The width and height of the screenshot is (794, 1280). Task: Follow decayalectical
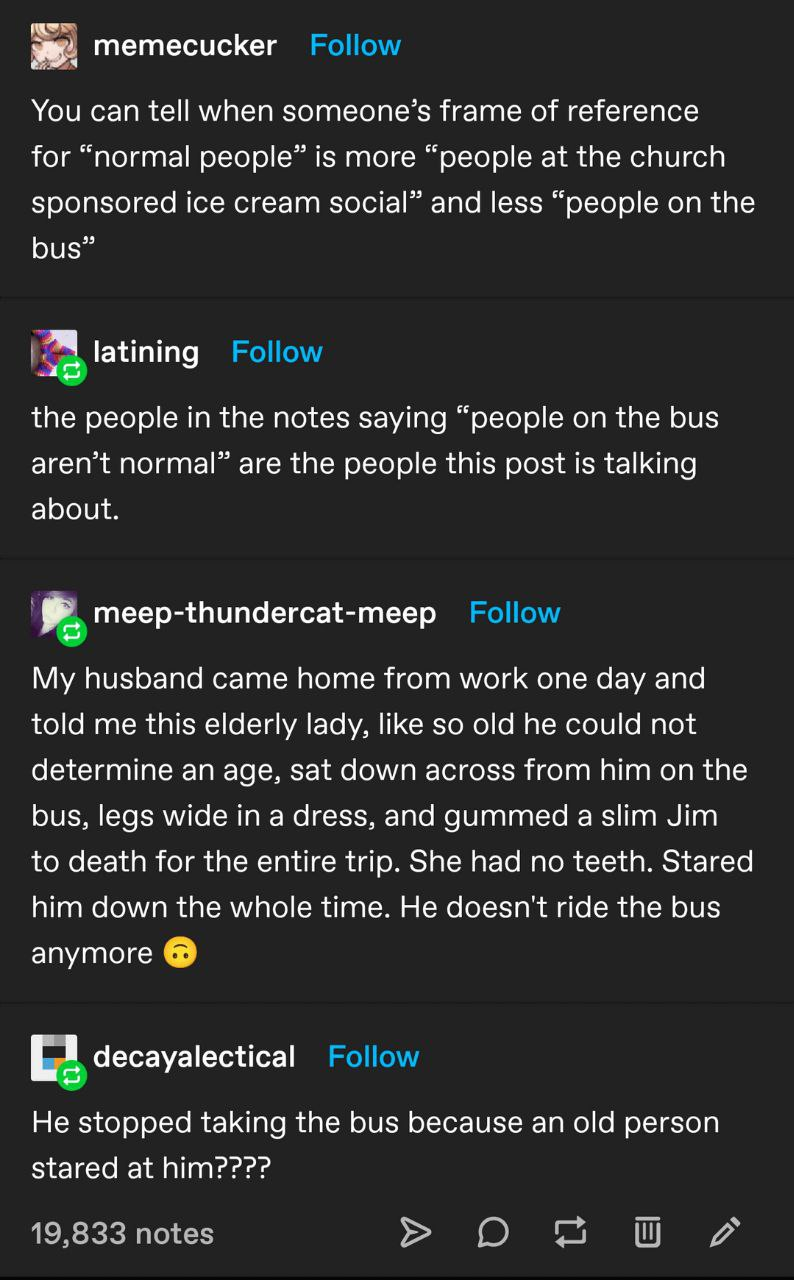pos(373,1057)
